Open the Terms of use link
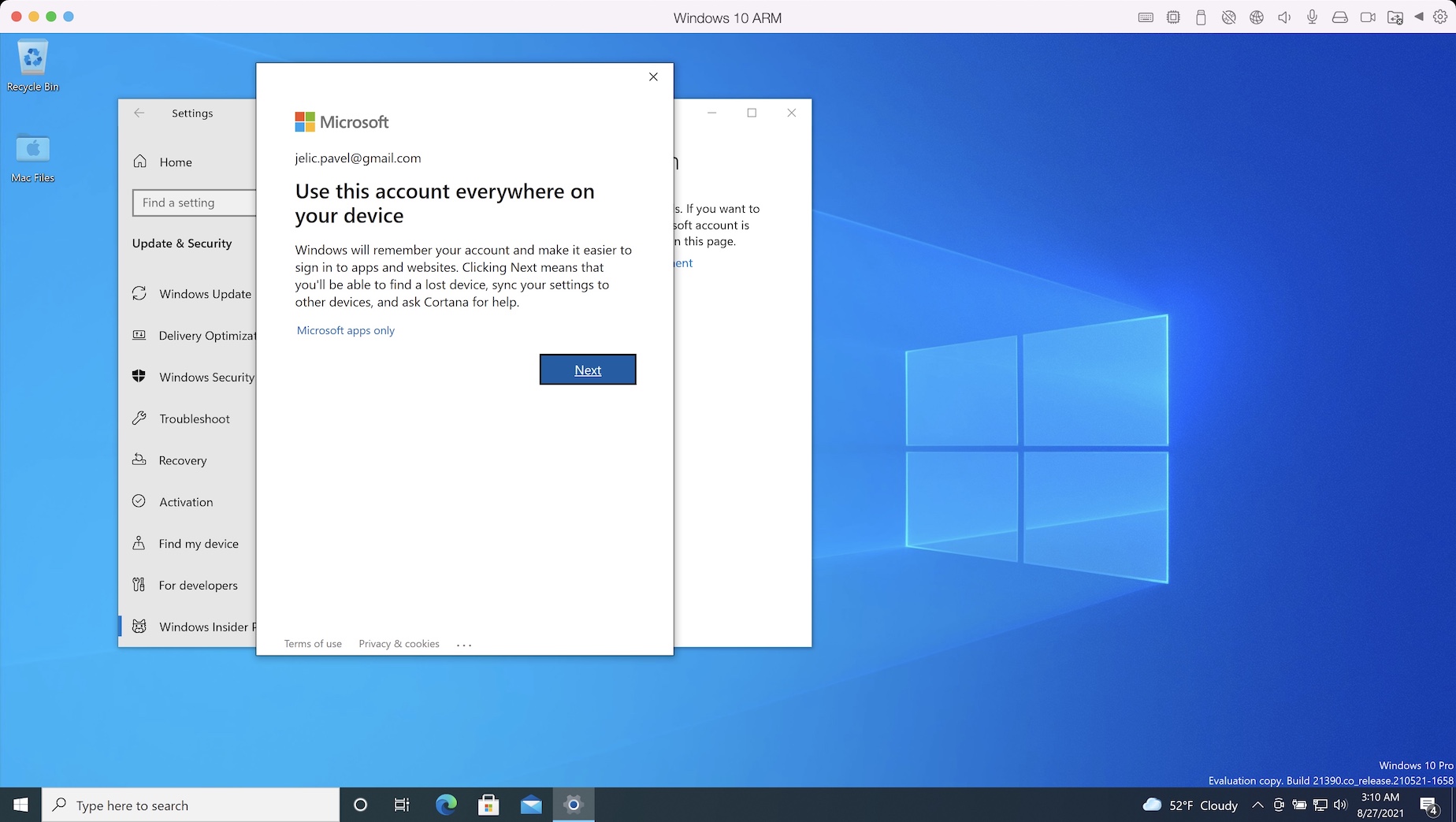This screenshot has width=1456, height=822. pos(313,644)
